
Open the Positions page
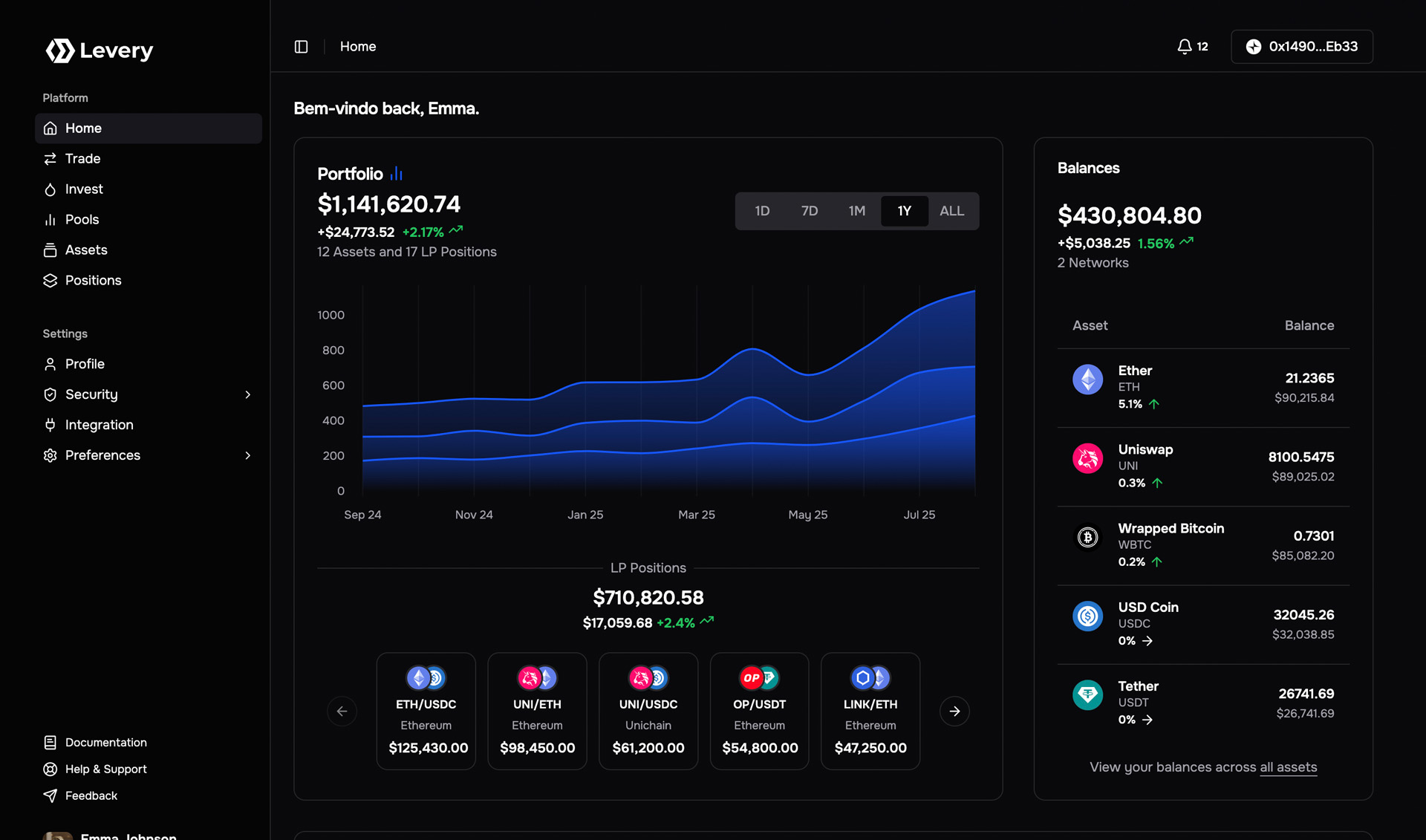(93, 280)
